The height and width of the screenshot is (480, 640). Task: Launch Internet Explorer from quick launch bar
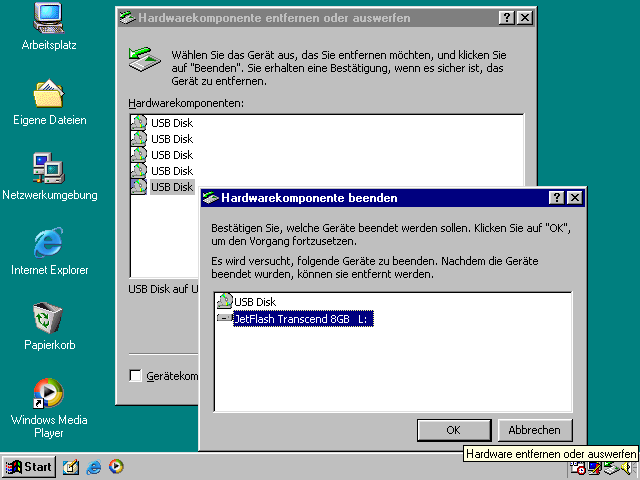pyautogui.click(x=93, y=467)
